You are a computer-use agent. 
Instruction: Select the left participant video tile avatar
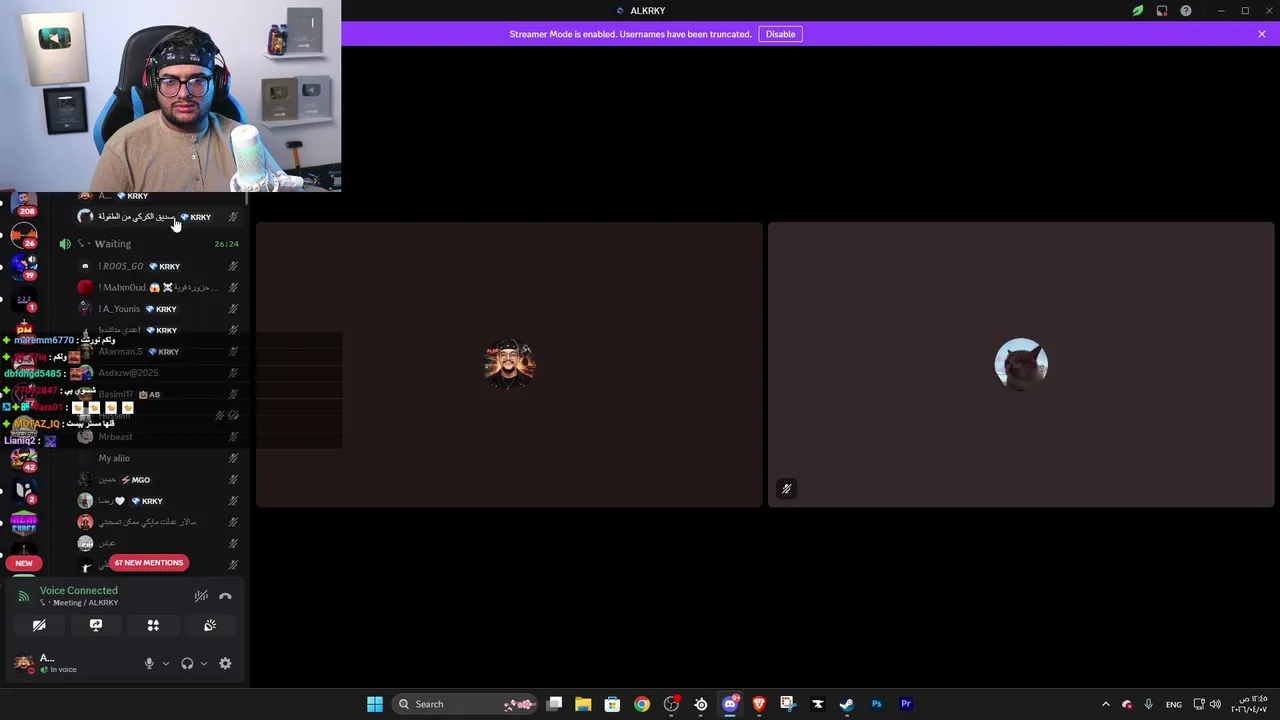(509, 364)
